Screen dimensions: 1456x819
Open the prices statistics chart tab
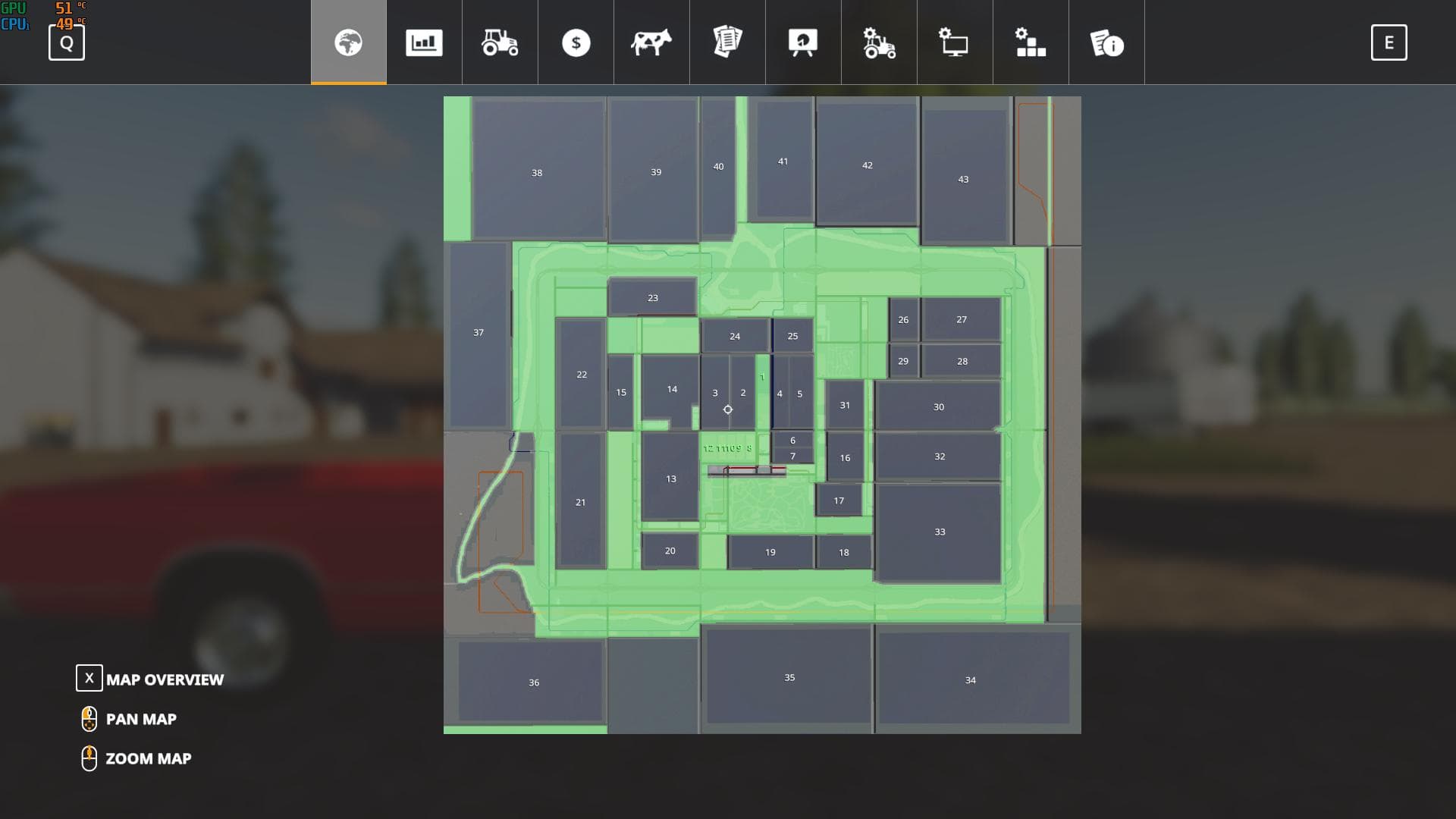tap(424, 42)
